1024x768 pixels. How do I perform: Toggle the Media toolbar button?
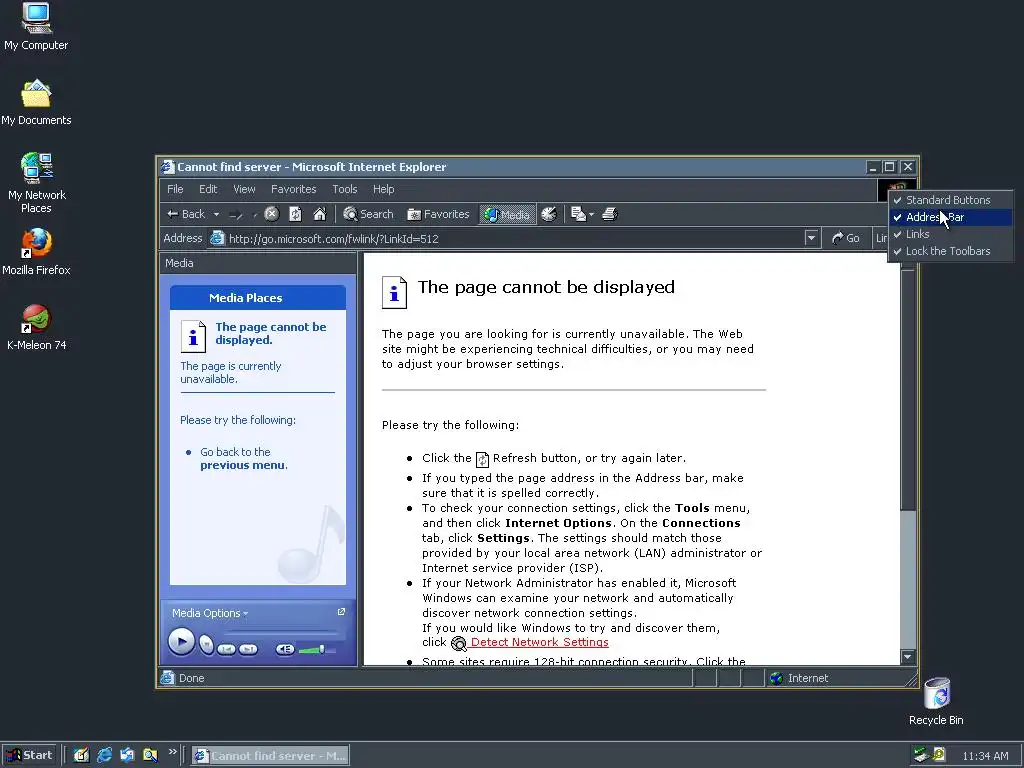click(x=507, y=214)
